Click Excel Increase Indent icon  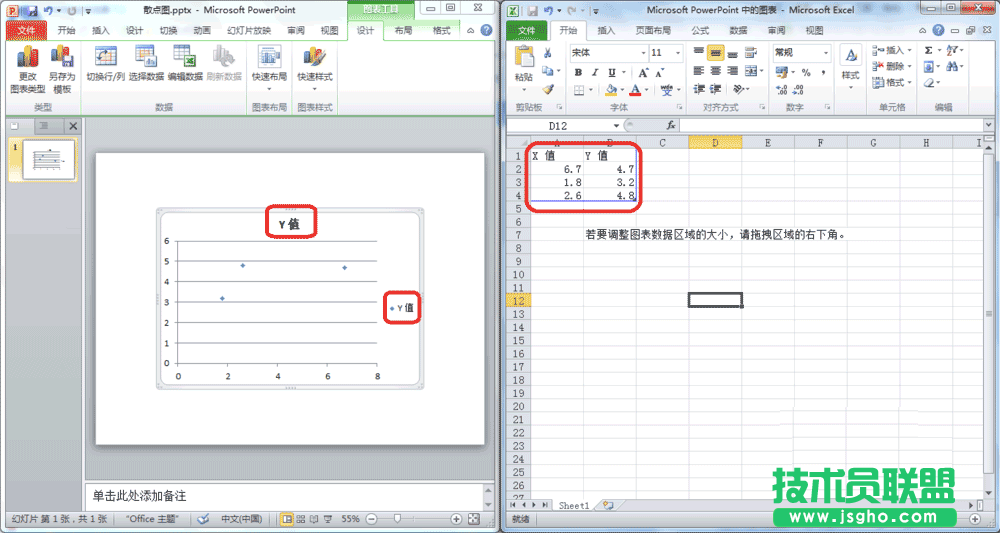tap(716, 89)
